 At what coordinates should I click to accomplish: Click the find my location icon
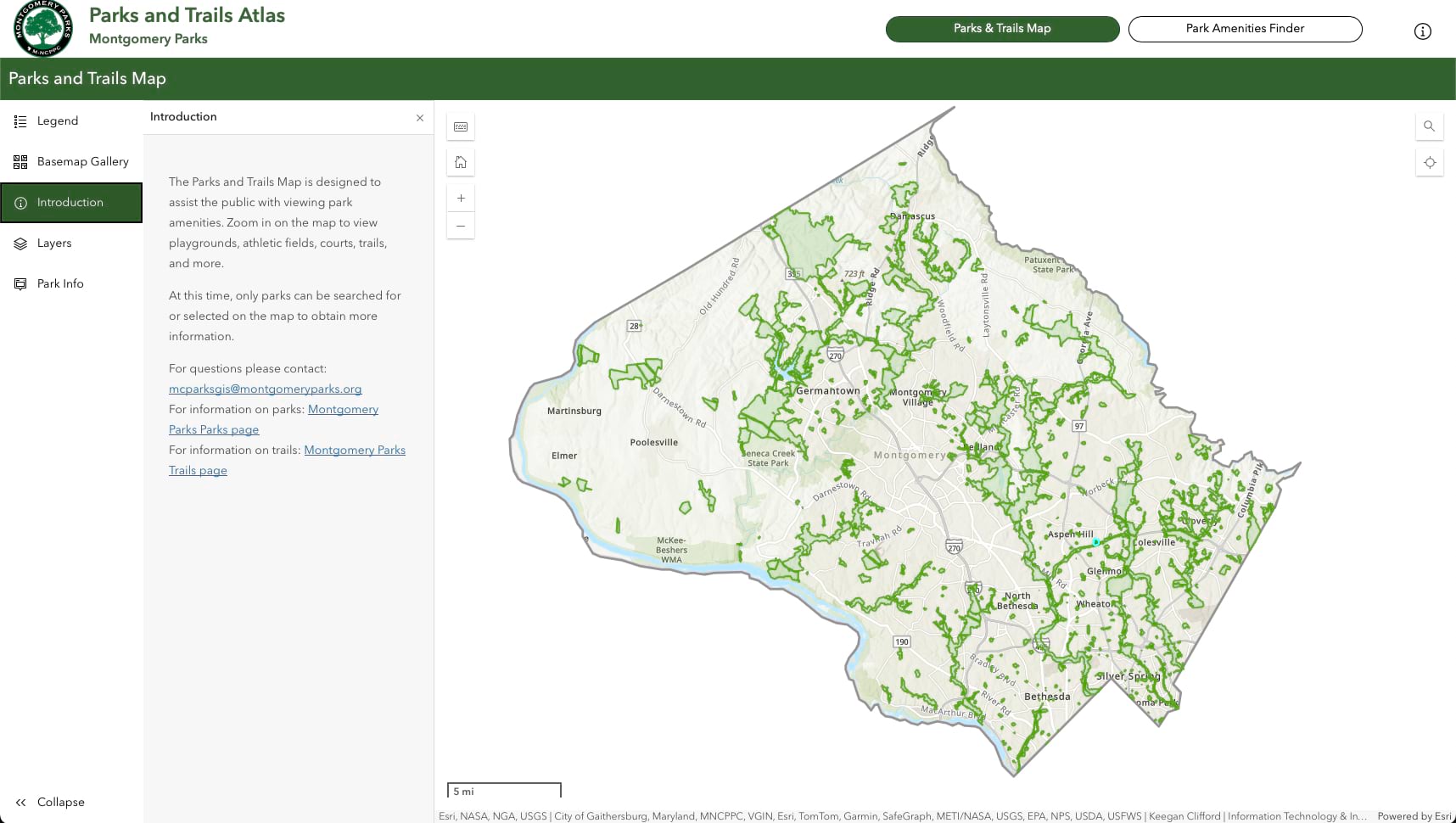click(x=1429, y=161)
